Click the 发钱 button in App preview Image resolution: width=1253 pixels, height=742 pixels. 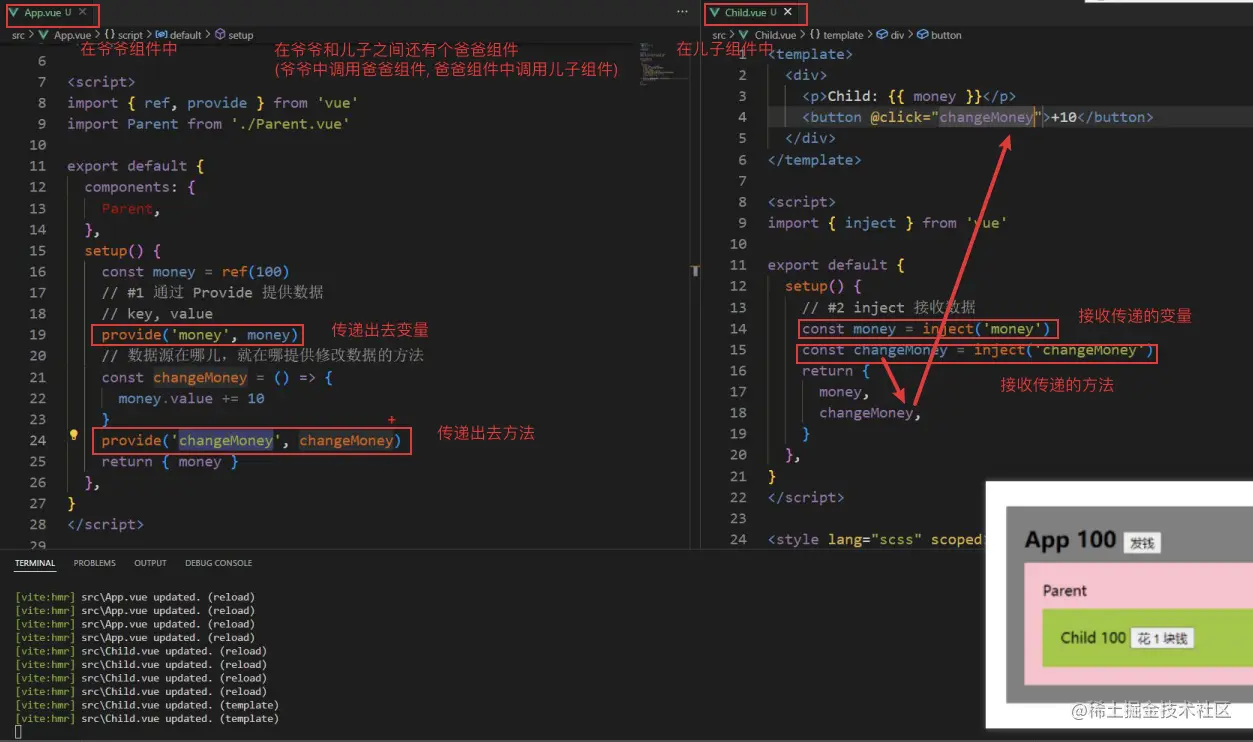(x=1142, y=543)
